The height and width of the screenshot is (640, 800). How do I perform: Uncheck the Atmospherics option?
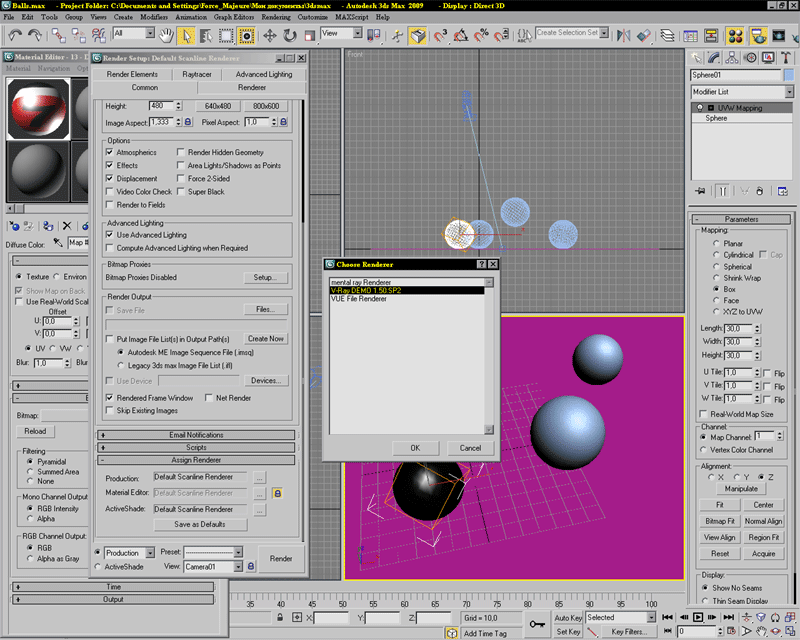click(x=109, y=152)
